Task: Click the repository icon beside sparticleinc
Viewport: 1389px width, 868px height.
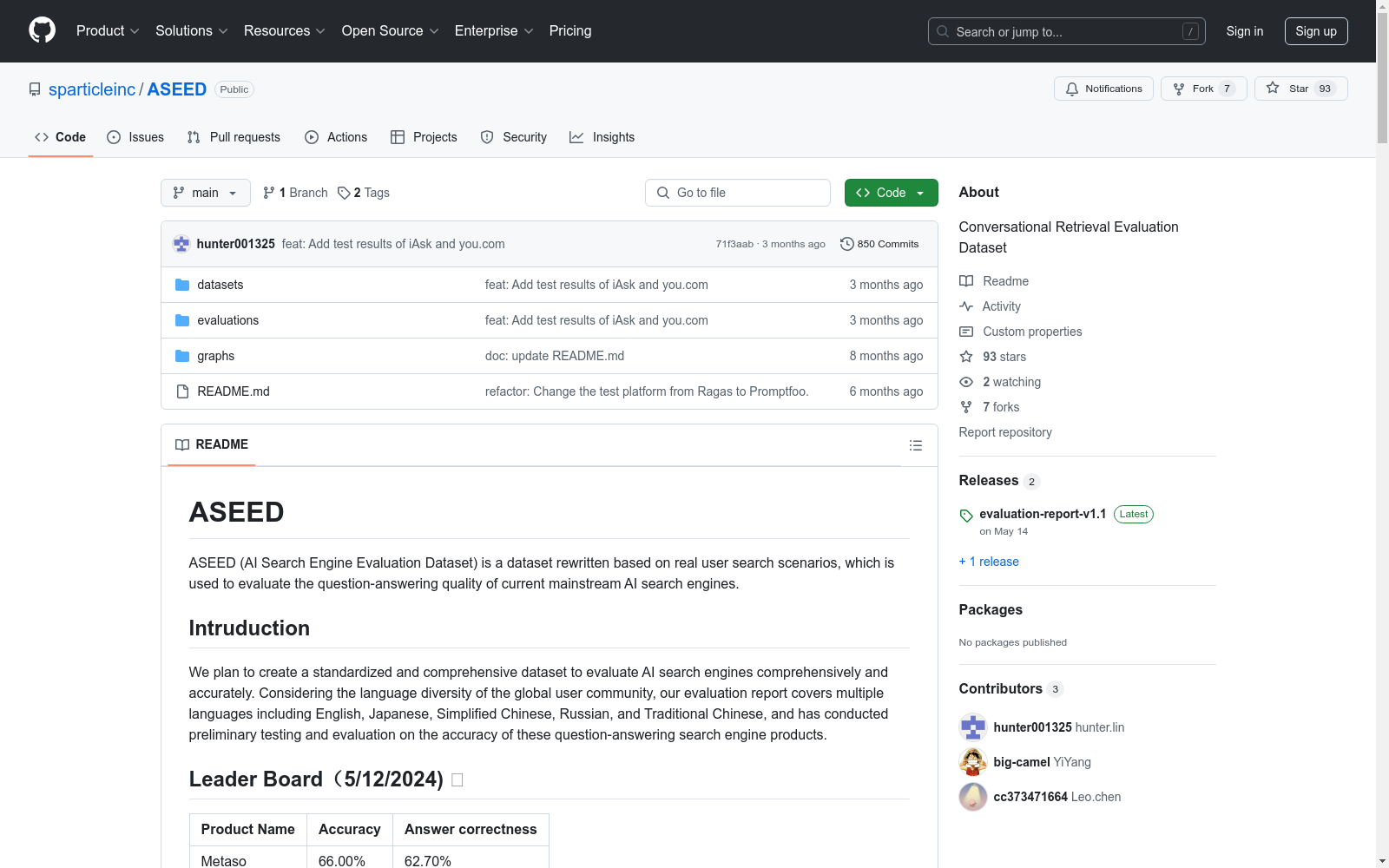Action: 35,89
